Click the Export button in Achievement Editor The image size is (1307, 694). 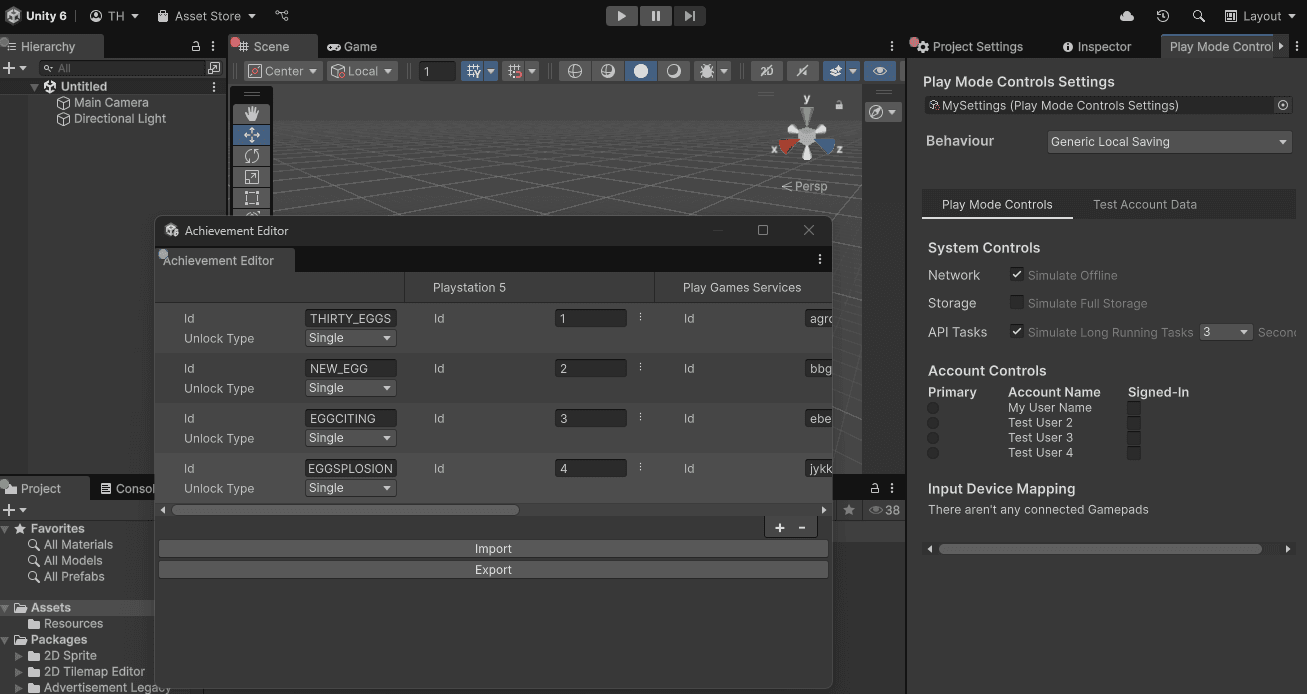tap(493, 568)
